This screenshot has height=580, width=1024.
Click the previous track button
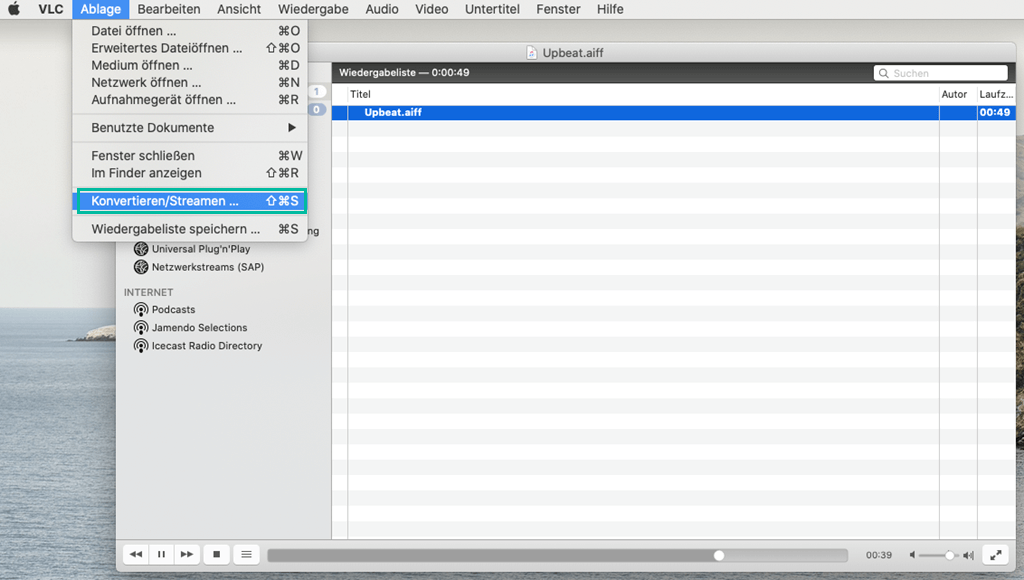click(136, 555)
